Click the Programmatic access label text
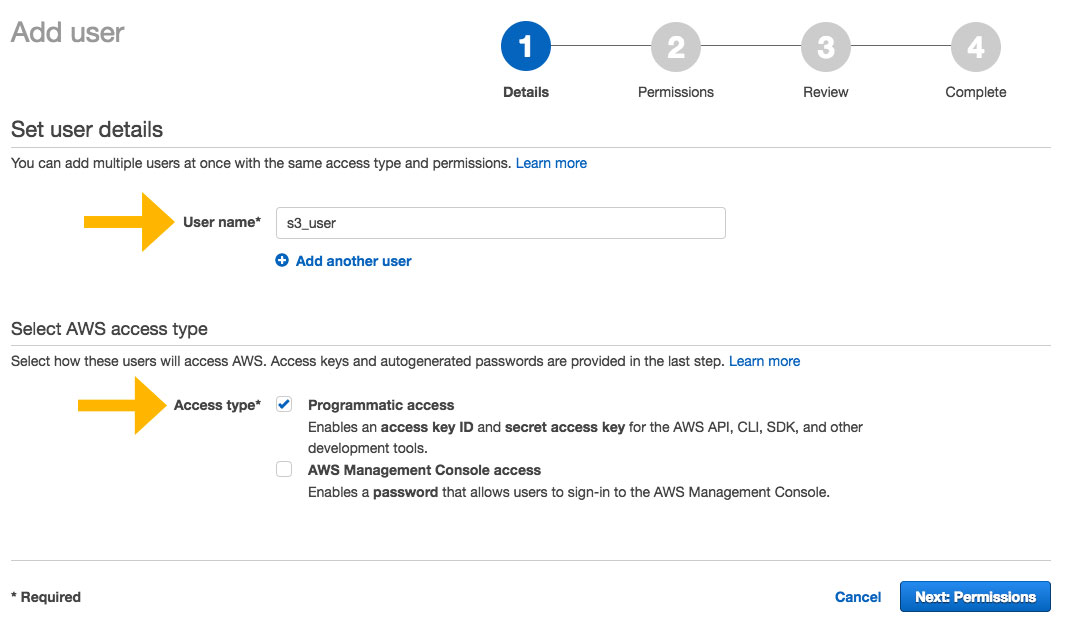This screenshot has height=639, width=1077. tap(381, 405)
